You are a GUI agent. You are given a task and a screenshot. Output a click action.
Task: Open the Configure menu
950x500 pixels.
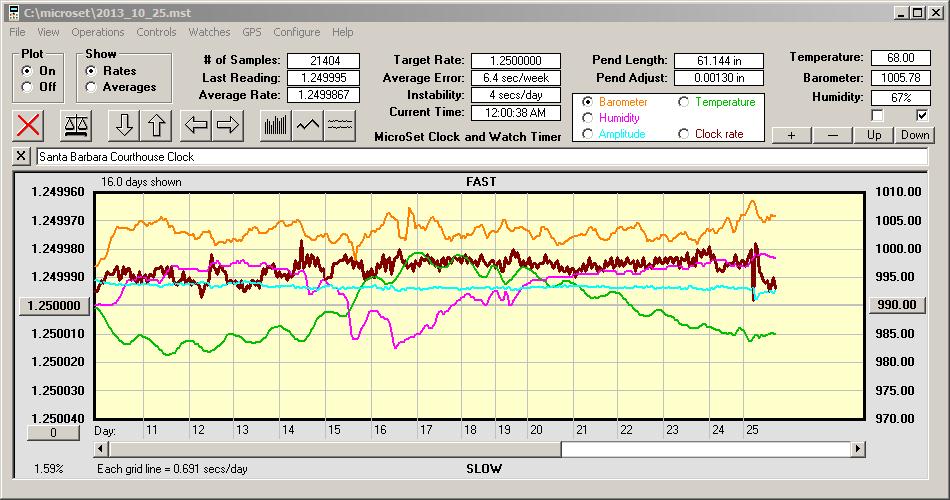point(296,32)
